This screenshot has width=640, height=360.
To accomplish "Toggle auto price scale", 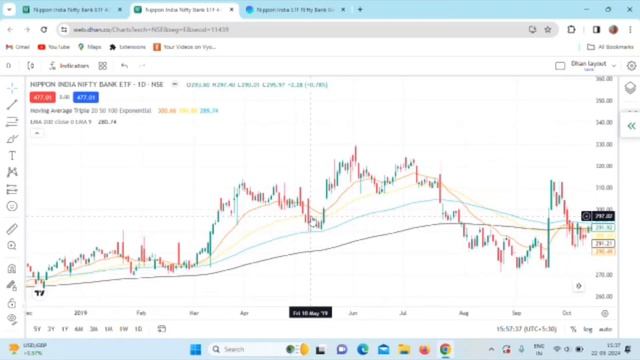I will coord(605,329).
